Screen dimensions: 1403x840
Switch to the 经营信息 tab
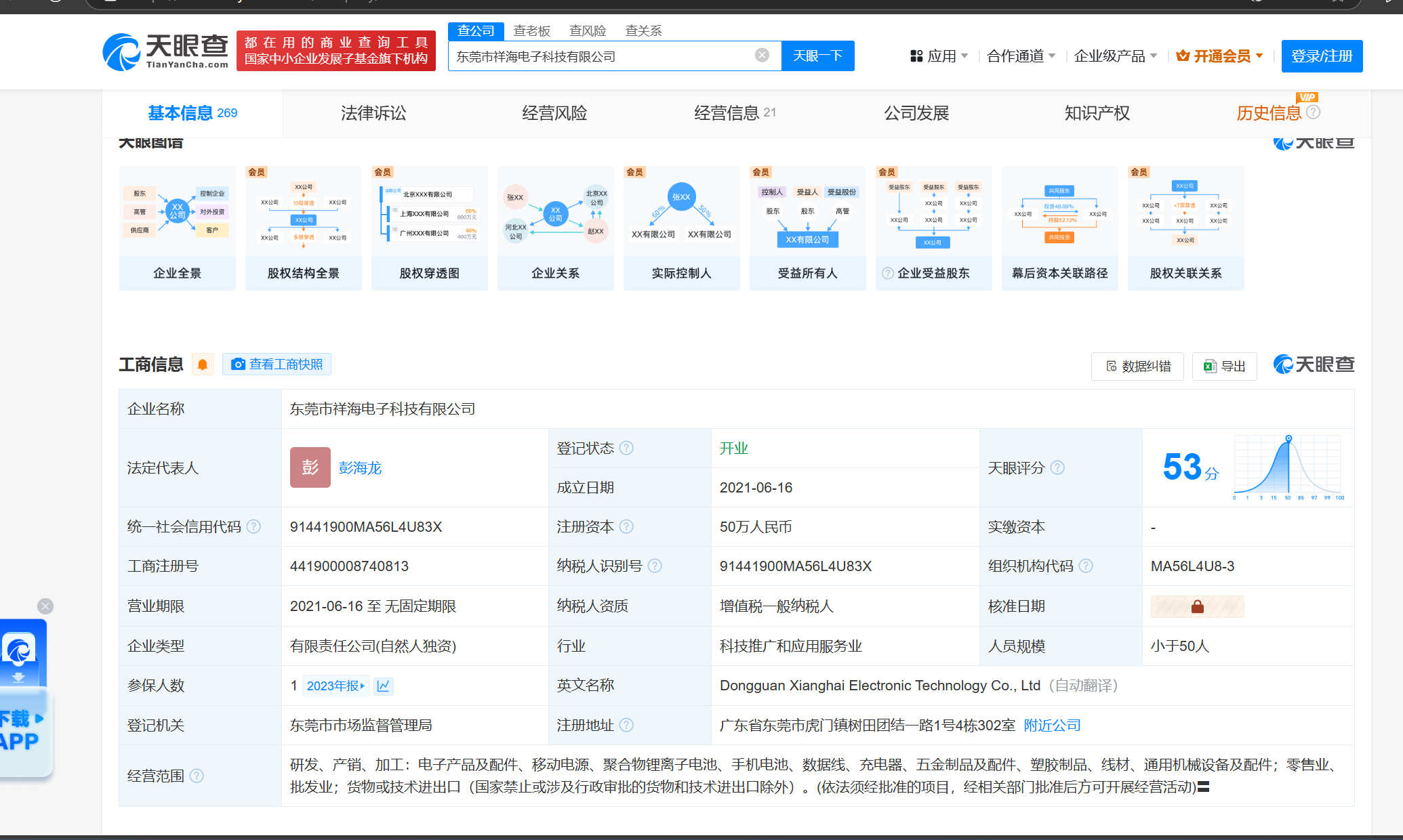(x=735, y=113)
